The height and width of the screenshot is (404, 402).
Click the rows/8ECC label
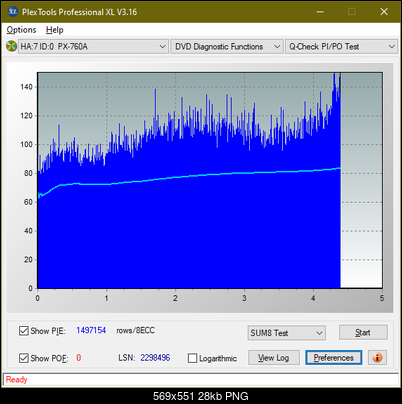[135, 330]
